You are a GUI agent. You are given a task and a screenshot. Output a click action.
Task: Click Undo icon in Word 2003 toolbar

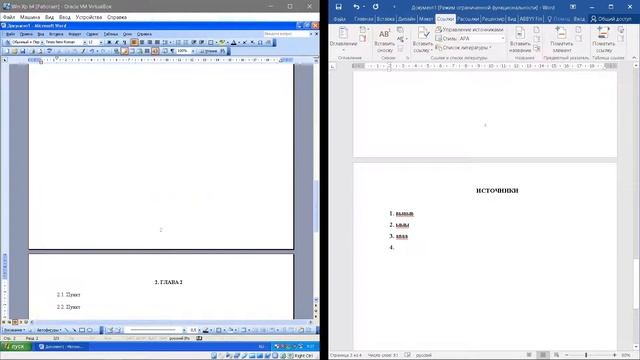coord(92,51)
